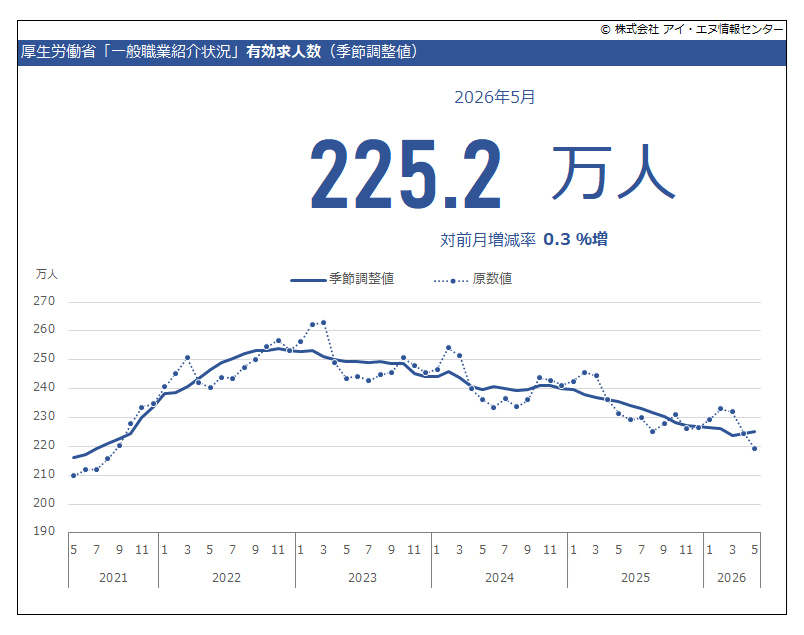Click the copyright text 株式会社 アイ・エヌ情報センター
The image size is (804, 635).
coord(692,29)
